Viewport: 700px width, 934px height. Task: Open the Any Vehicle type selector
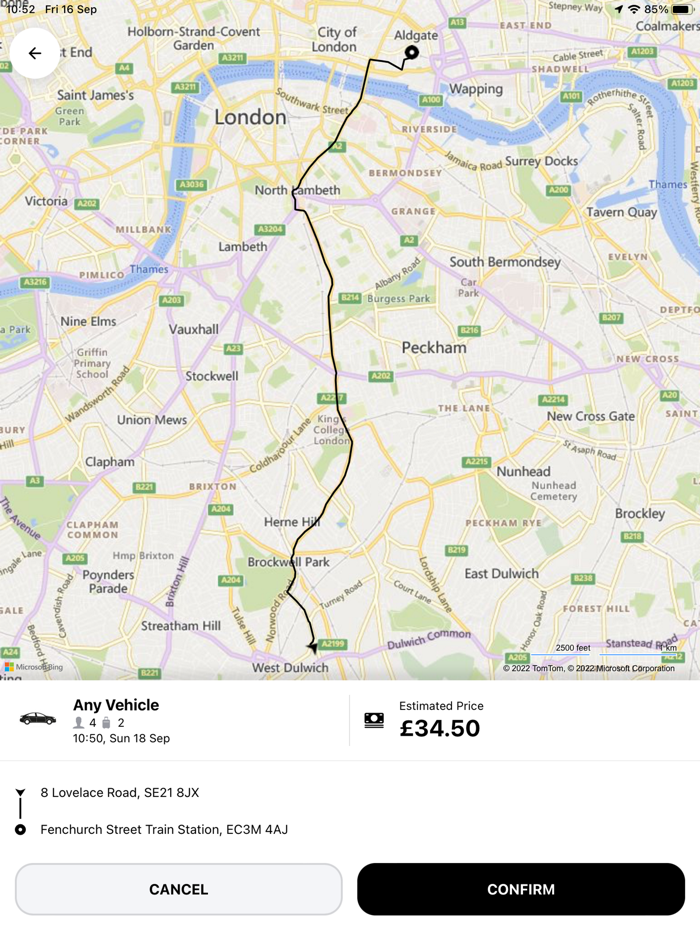(117, 705)
